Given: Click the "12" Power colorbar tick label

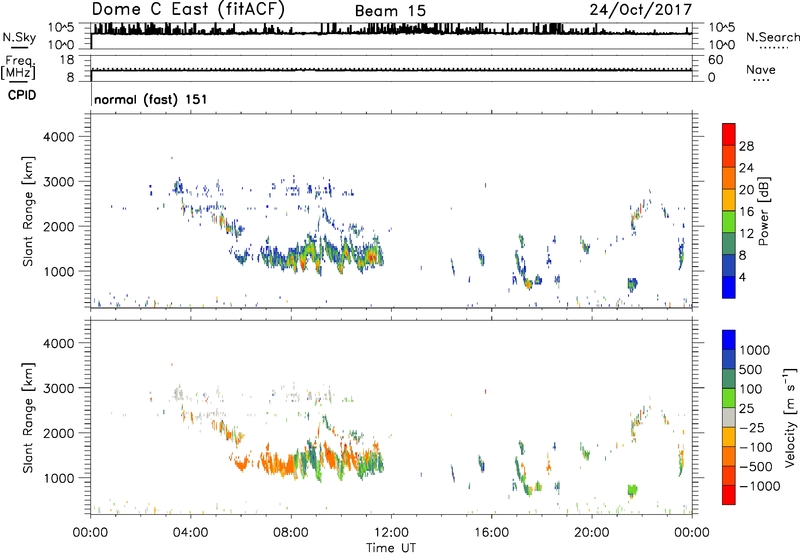Looking at the screenshot, I should click(x=746, y=234).
